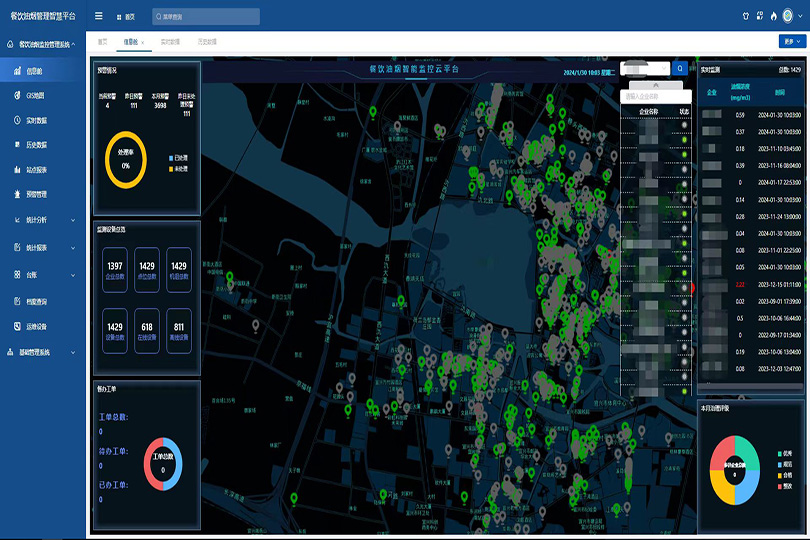810x540 pixels.
Task: Switch to the 历史数据 tab
Action: pos(207,42)
